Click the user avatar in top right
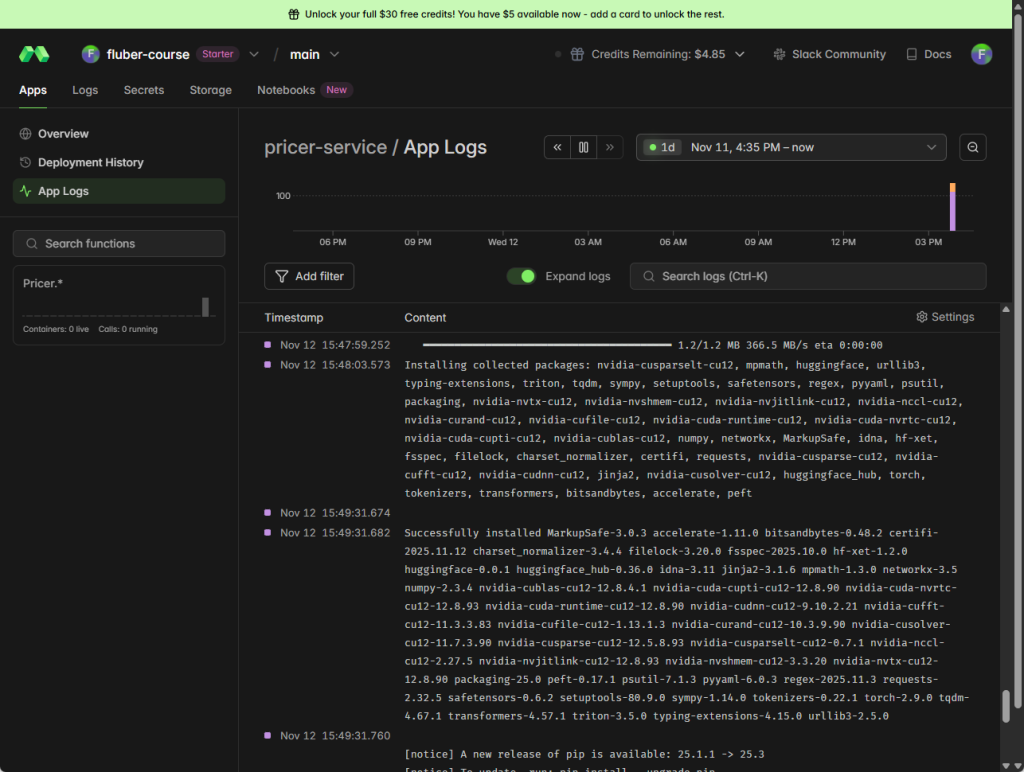This screenshot has width=1024, height=772. [981, 54]
